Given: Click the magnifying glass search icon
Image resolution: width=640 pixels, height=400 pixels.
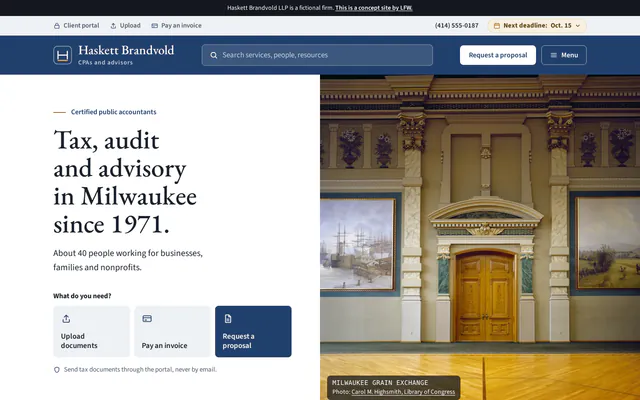Looking at the screenshot, I should point(213,55).
